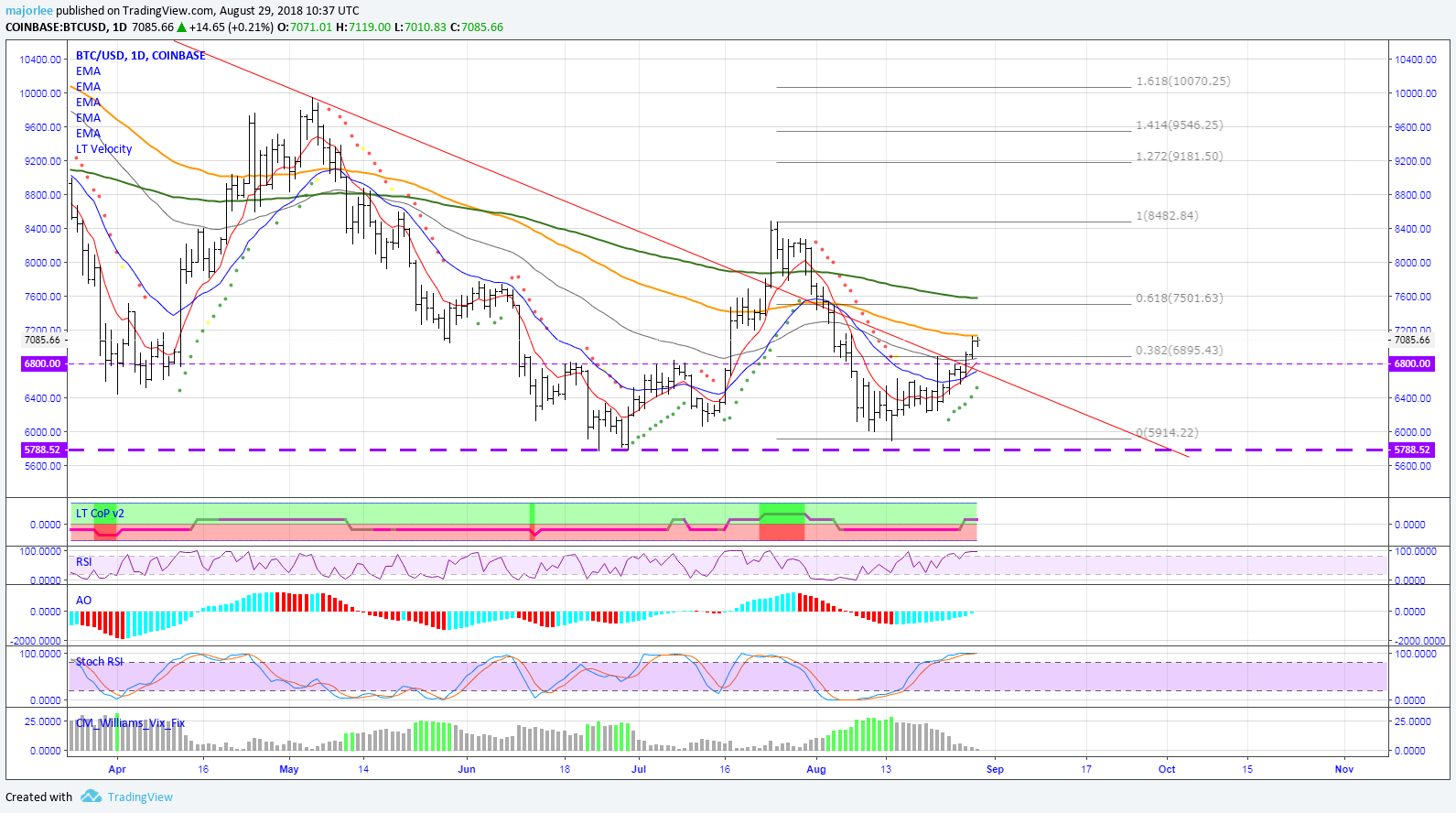Click the 1.618(10070.25) Fibonacci level label
The image size is (1456, 813).
[x=1183, y=81]
